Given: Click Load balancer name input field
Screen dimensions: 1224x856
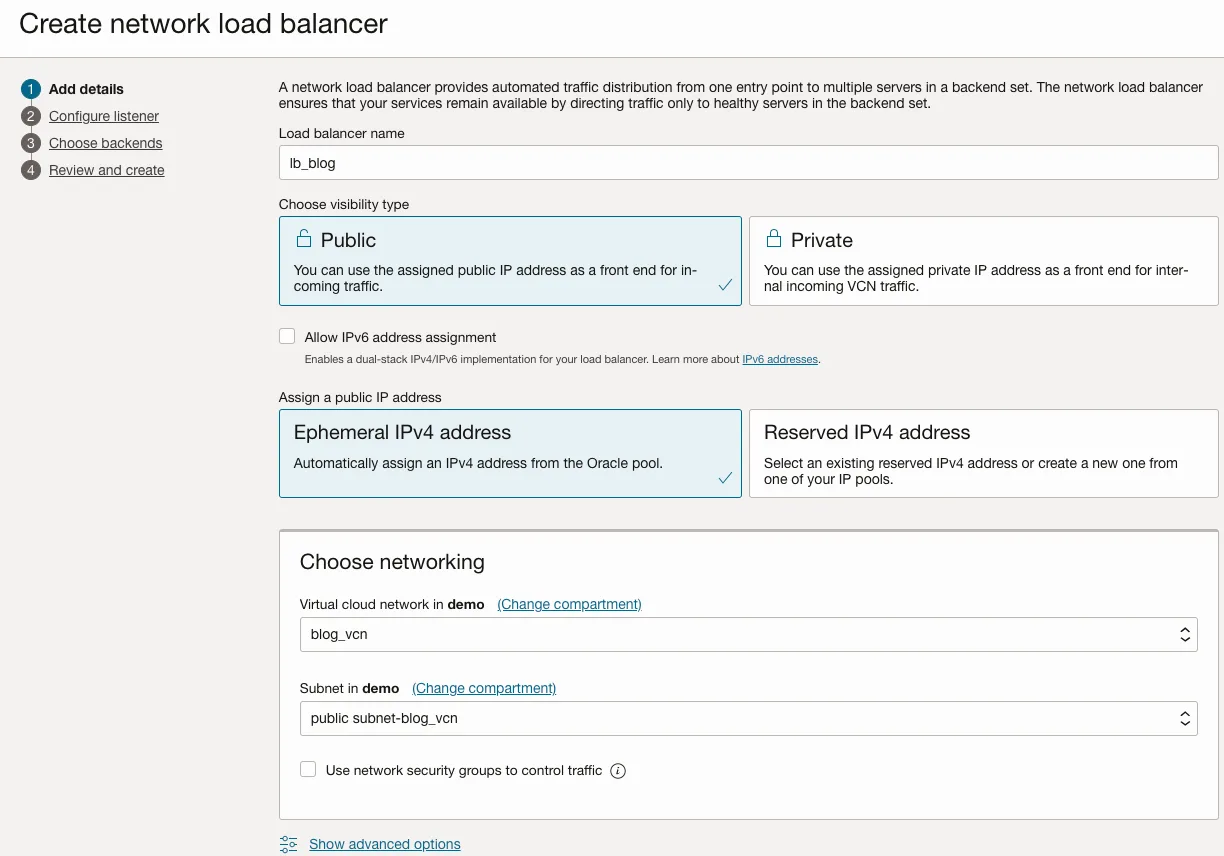Looking at the screenshot, I should pyautogui.click(x=748, y=162).
